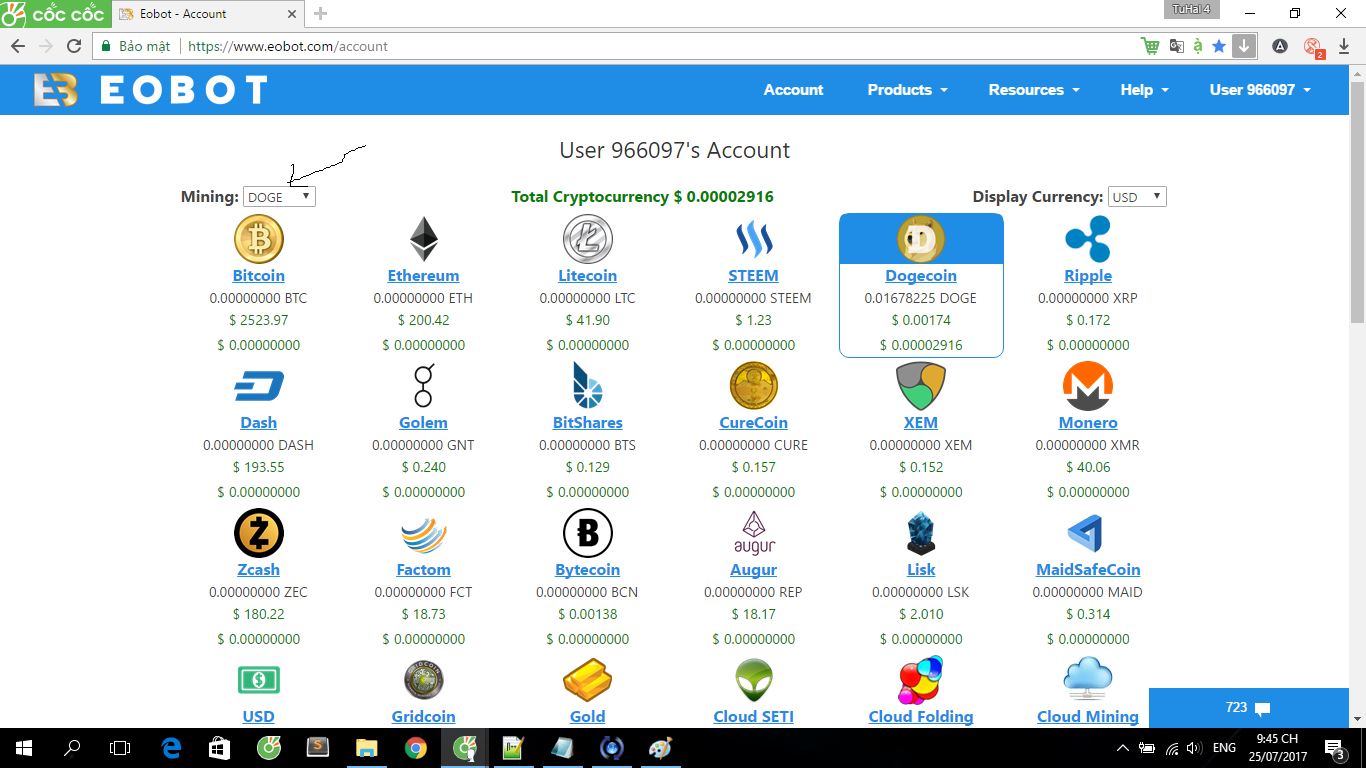Select the Cloud SETI alien icon
The width and height of the screenshot is (1366, 768).
[753, 679]
